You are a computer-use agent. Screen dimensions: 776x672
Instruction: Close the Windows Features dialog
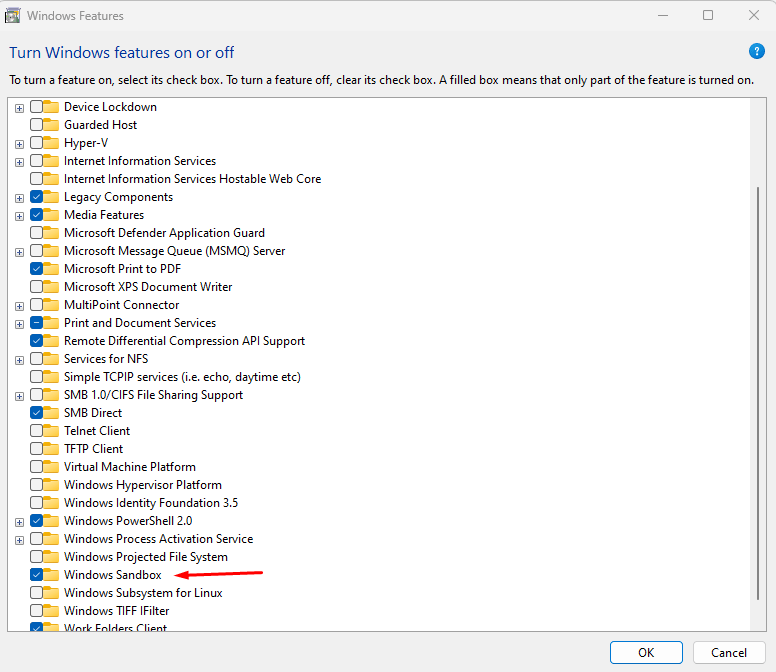pyautogui.click(x=753, y=15)
